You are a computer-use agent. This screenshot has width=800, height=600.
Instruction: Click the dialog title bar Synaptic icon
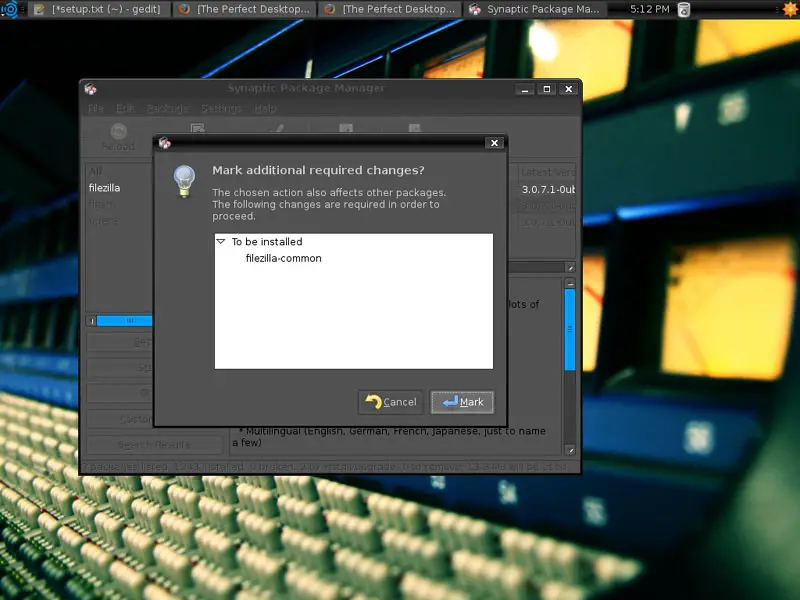(164, 143)
